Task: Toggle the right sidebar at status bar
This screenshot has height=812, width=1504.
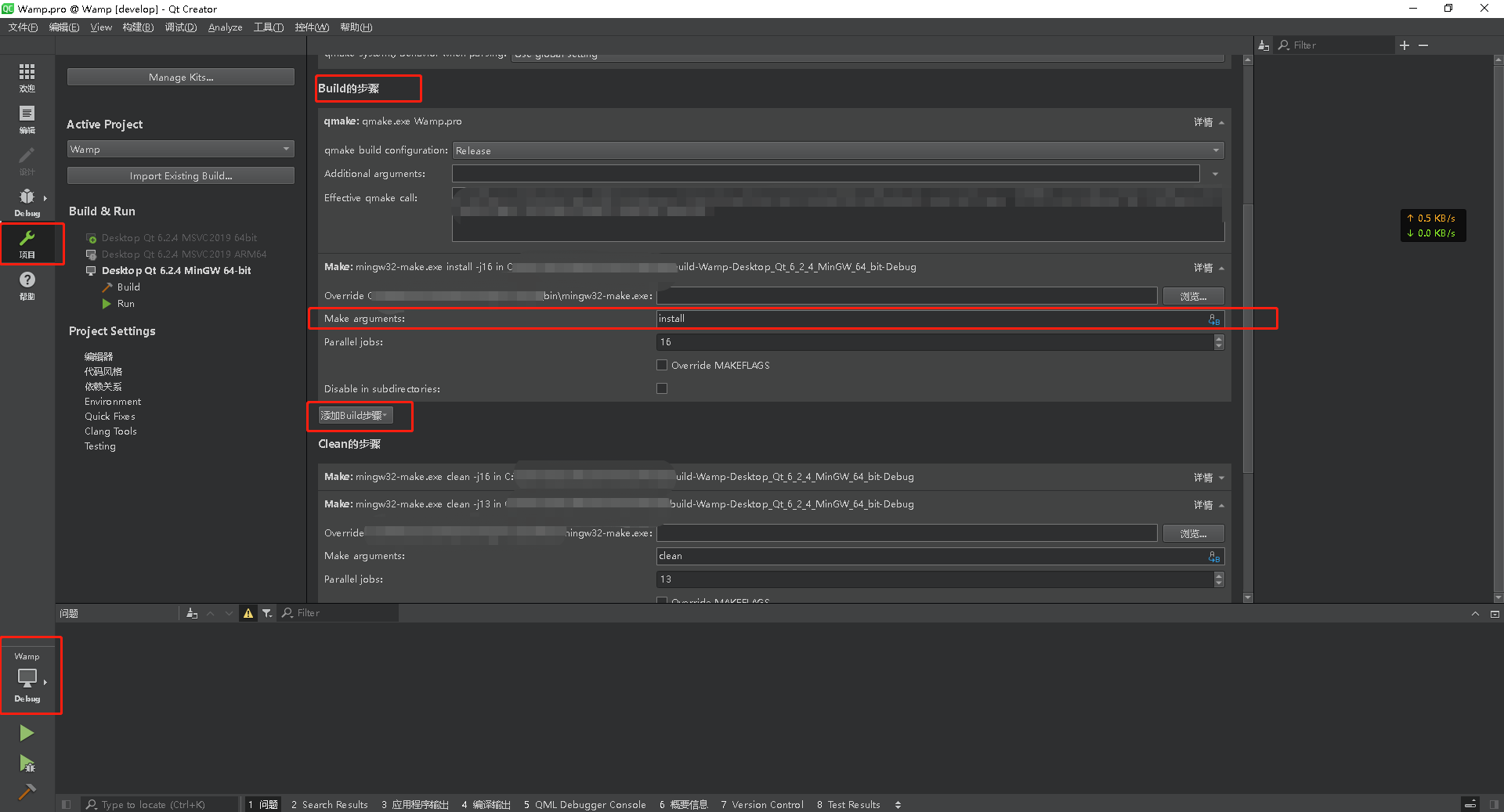Action: coord(1494,804)
